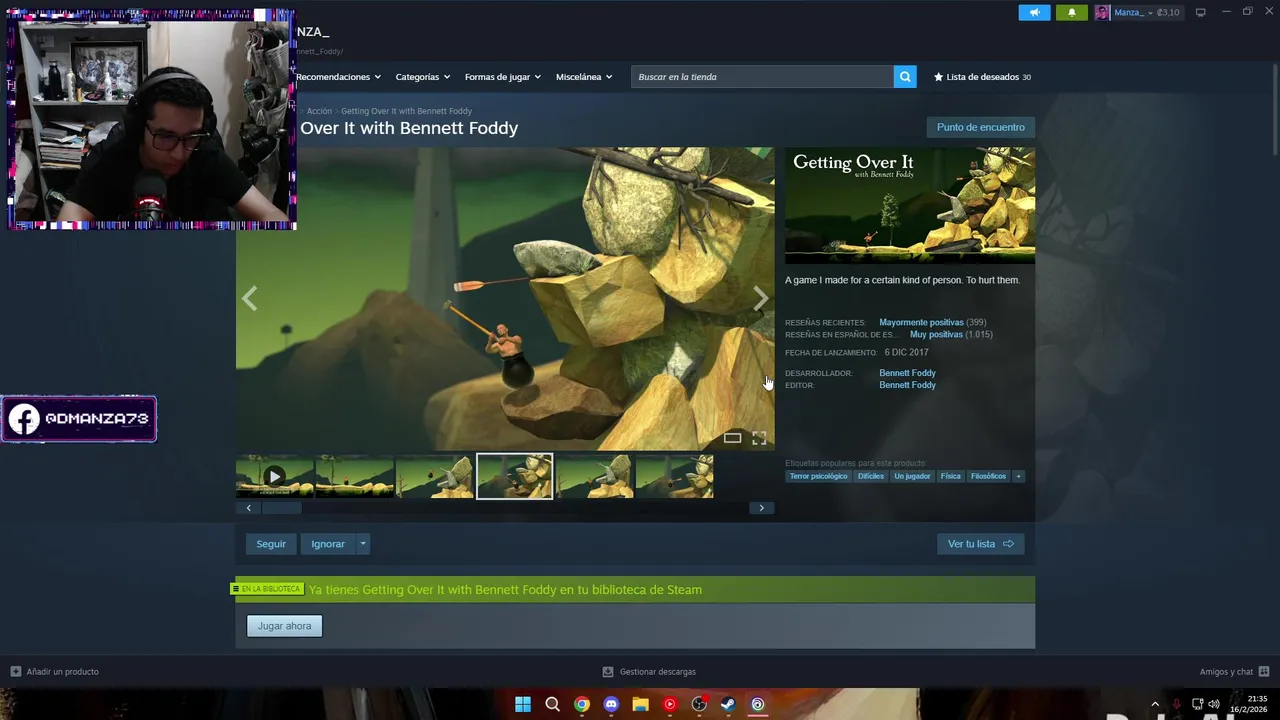Open the Steam announcements megaphone icon
The height and width of the screenshot is (720, 1280).
[x=1034, y=12]
